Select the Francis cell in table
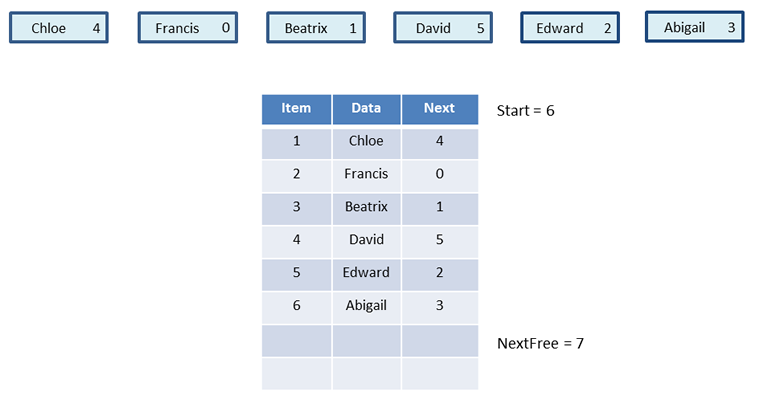768x396 pixels. click(x=366, y=176)
